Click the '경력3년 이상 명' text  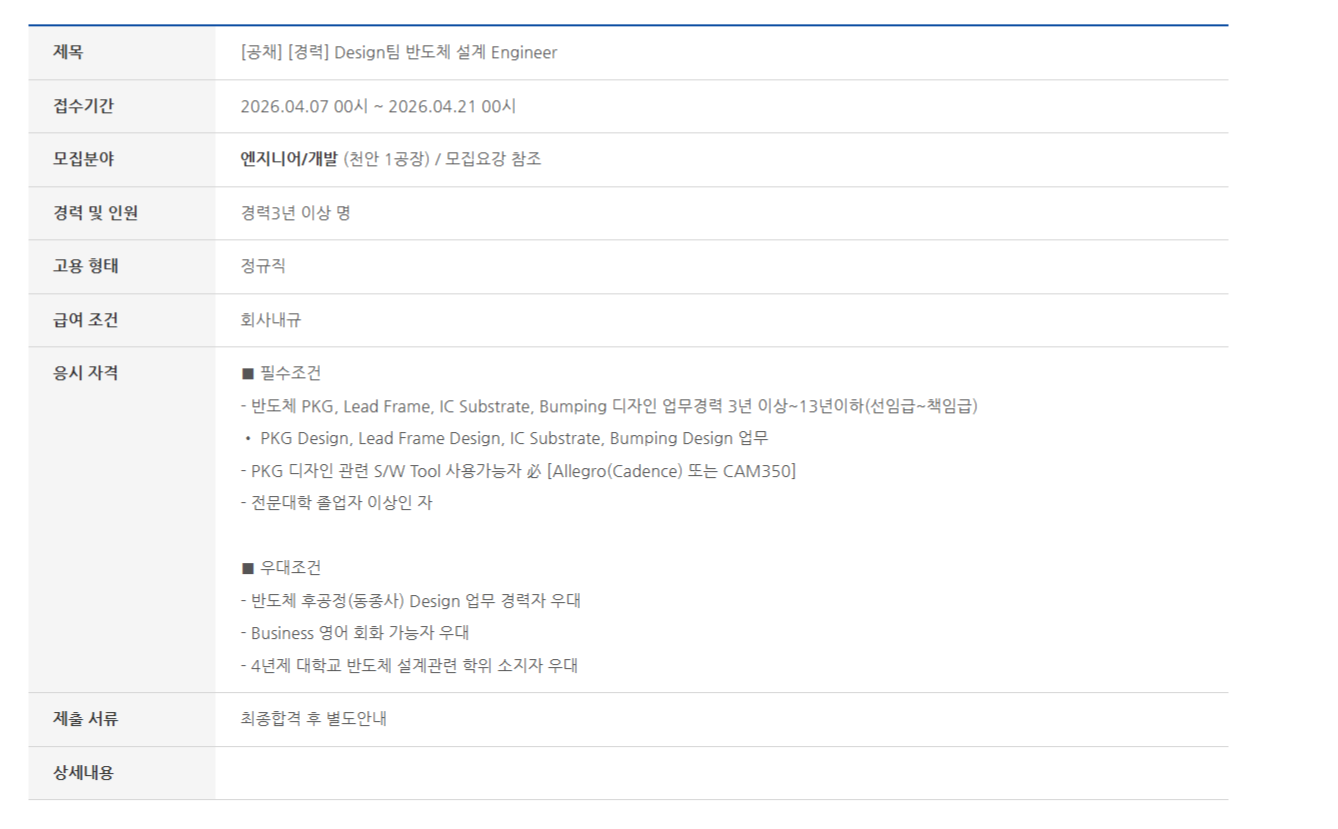coord(295,213)
